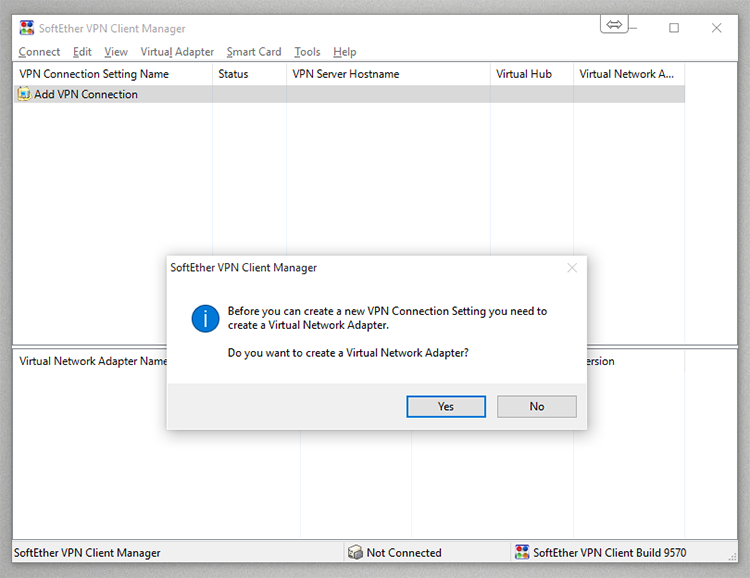Click the SoftEther app icon in title bar
Viewport: 750px width, 578px height.
coord(27,28)
